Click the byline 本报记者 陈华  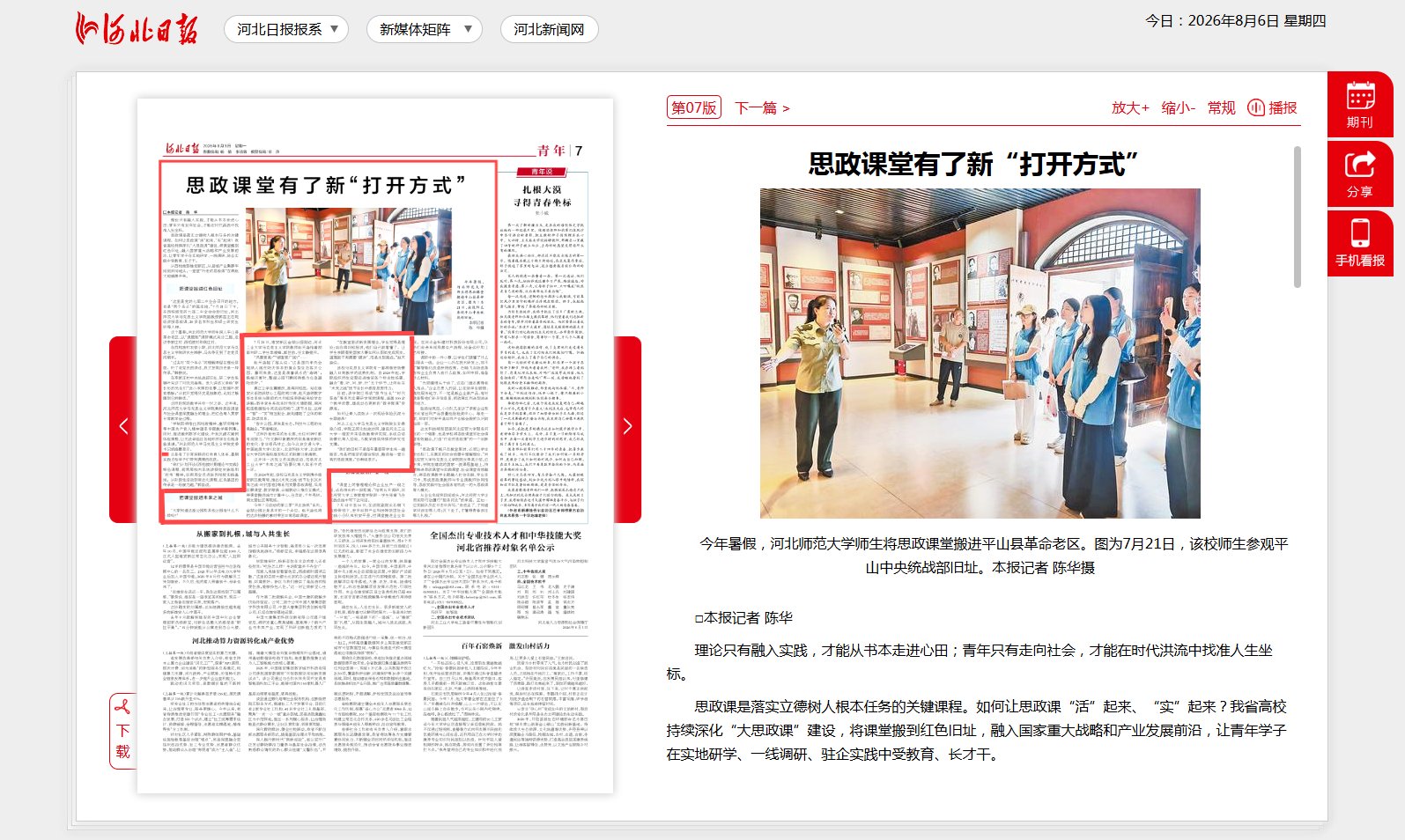point(743,618)
